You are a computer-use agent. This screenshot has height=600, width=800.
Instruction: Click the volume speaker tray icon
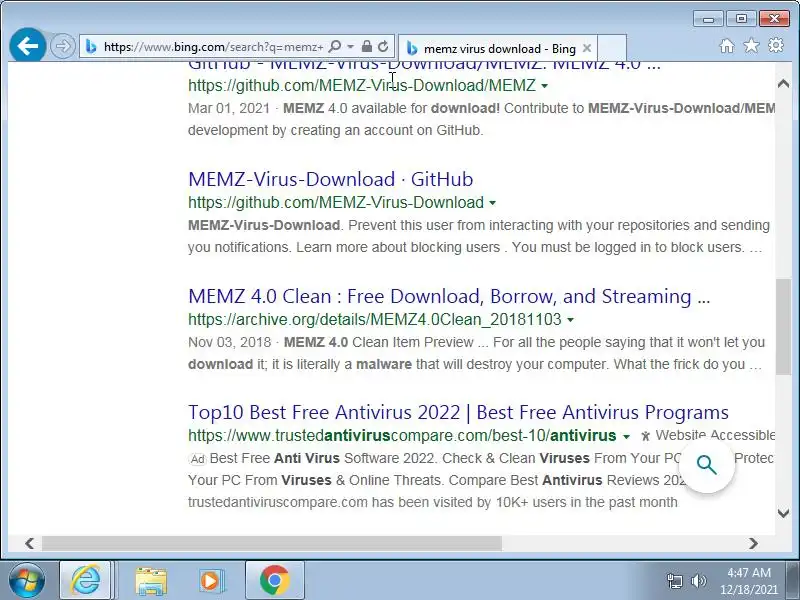coord(698,581)
